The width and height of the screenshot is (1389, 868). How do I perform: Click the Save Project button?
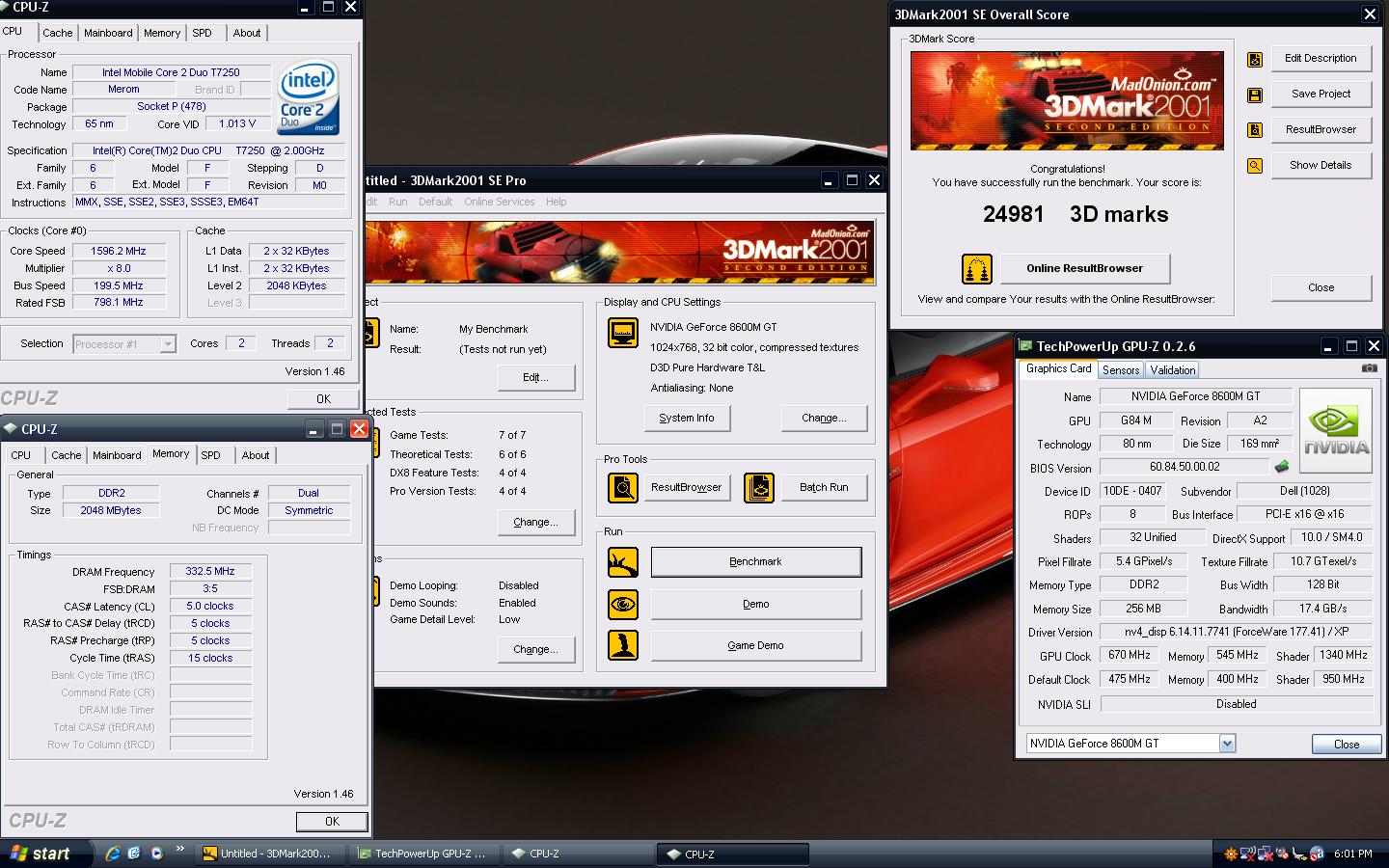coord(1321,95)
